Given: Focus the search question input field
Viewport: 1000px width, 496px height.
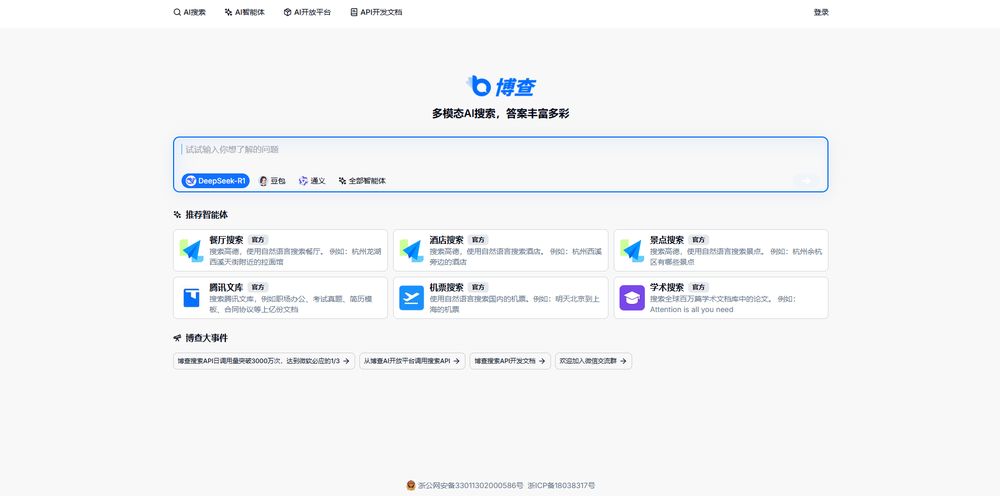Looking at the screenshot, I should [500, 150].
